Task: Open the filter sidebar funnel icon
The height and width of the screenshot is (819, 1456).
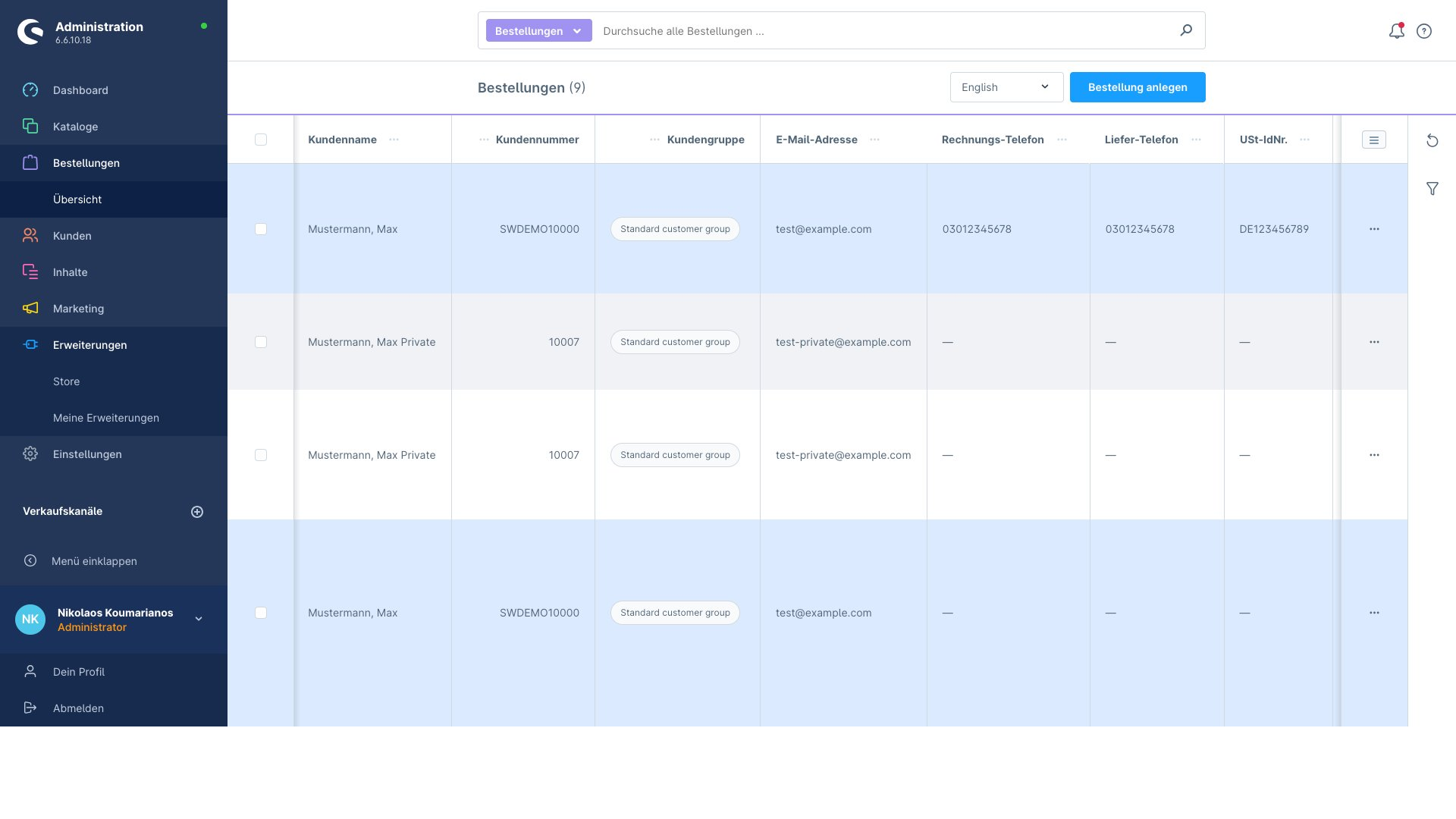Action: [1432, 189]
